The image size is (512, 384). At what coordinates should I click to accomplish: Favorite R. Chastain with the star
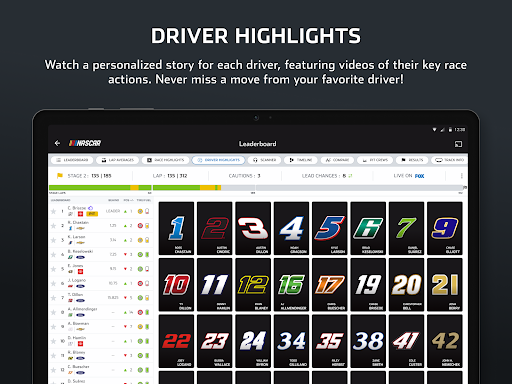coord(53,226)
